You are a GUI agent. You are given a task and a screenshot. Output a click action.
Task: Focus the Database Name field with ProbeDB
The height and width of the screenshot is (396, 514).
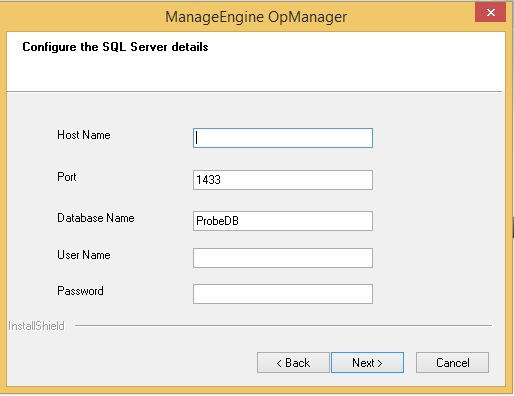283,221
